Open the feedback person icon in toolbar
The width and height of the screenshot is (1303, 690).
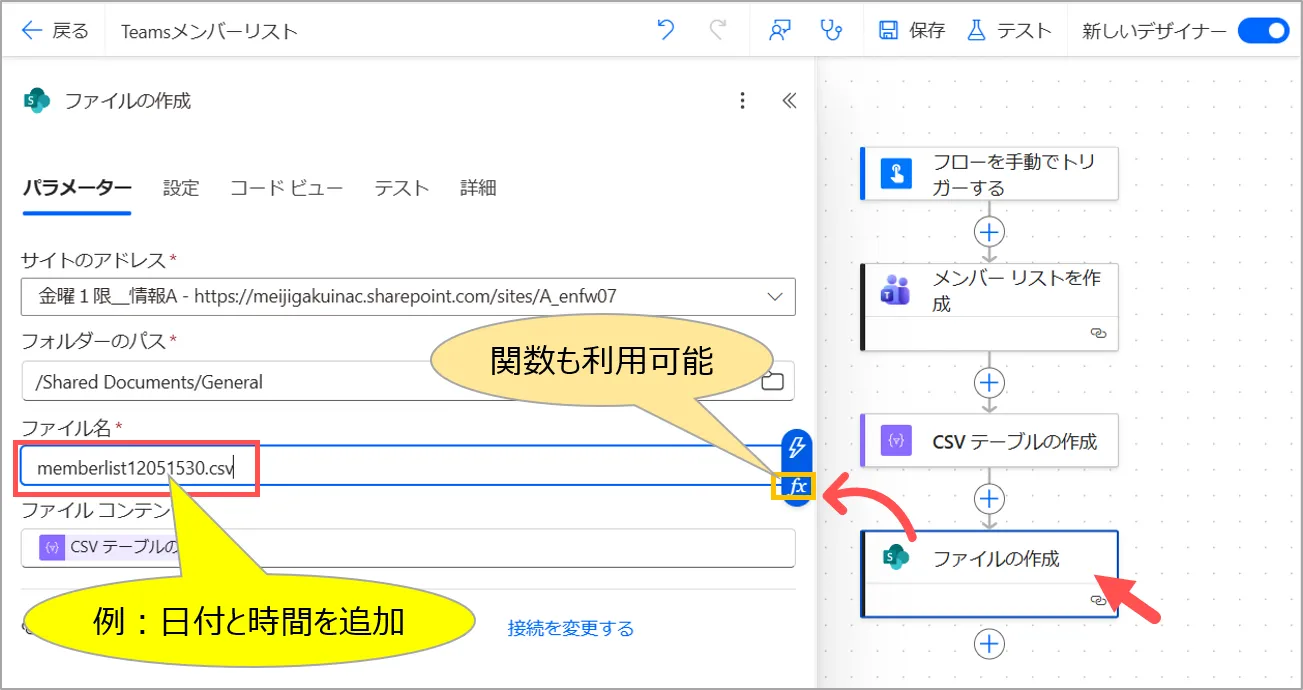pos(780,30)
